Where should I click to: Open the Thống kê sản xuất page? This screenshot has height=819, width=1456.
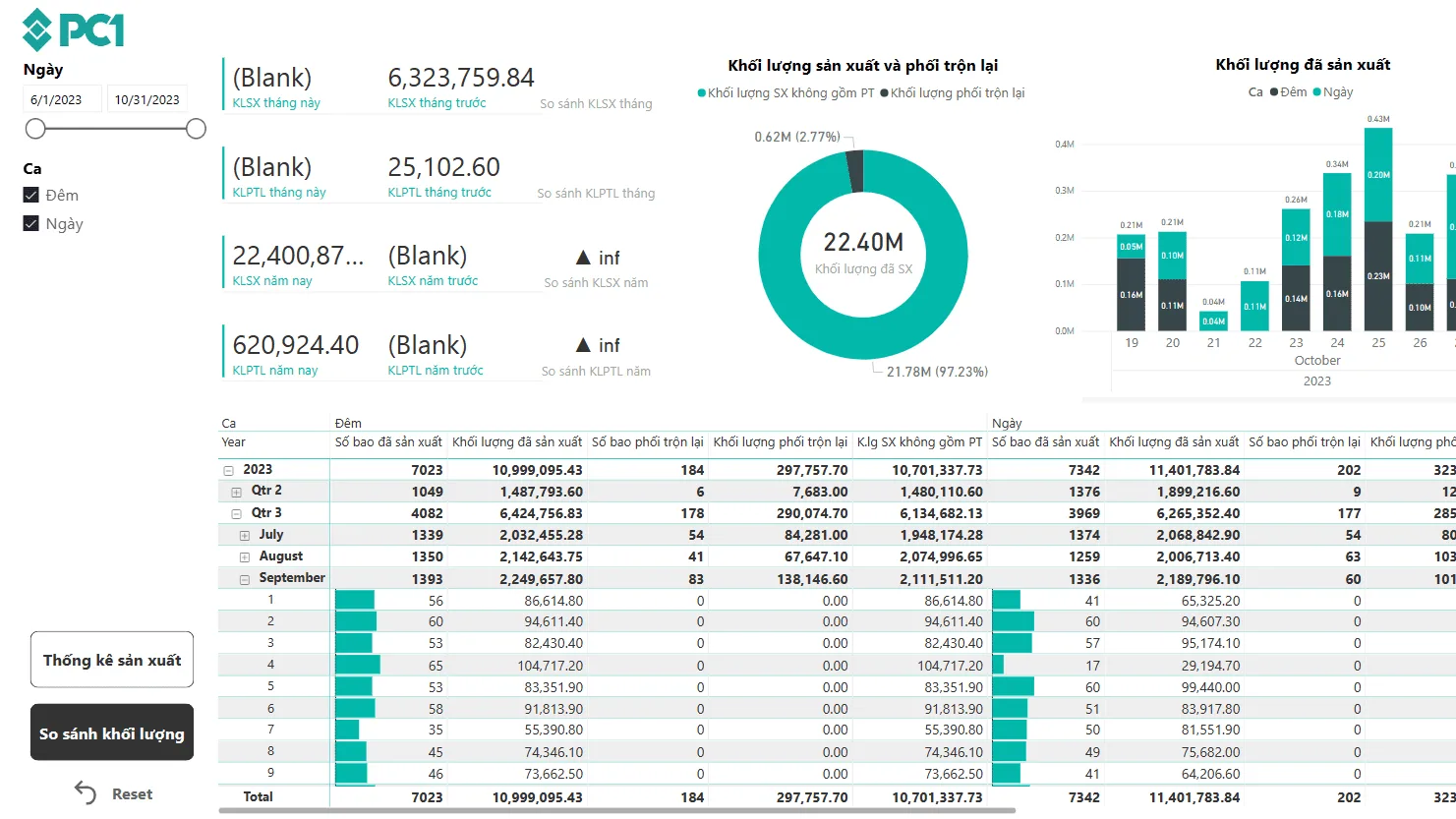[112, 660]
